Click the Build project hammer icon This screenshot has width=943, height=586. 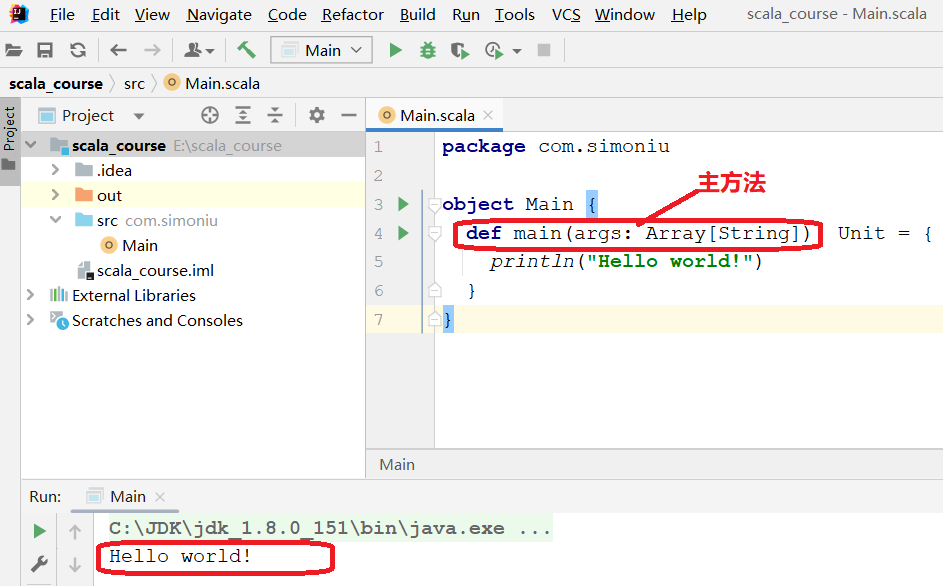[x=246, y=50]
